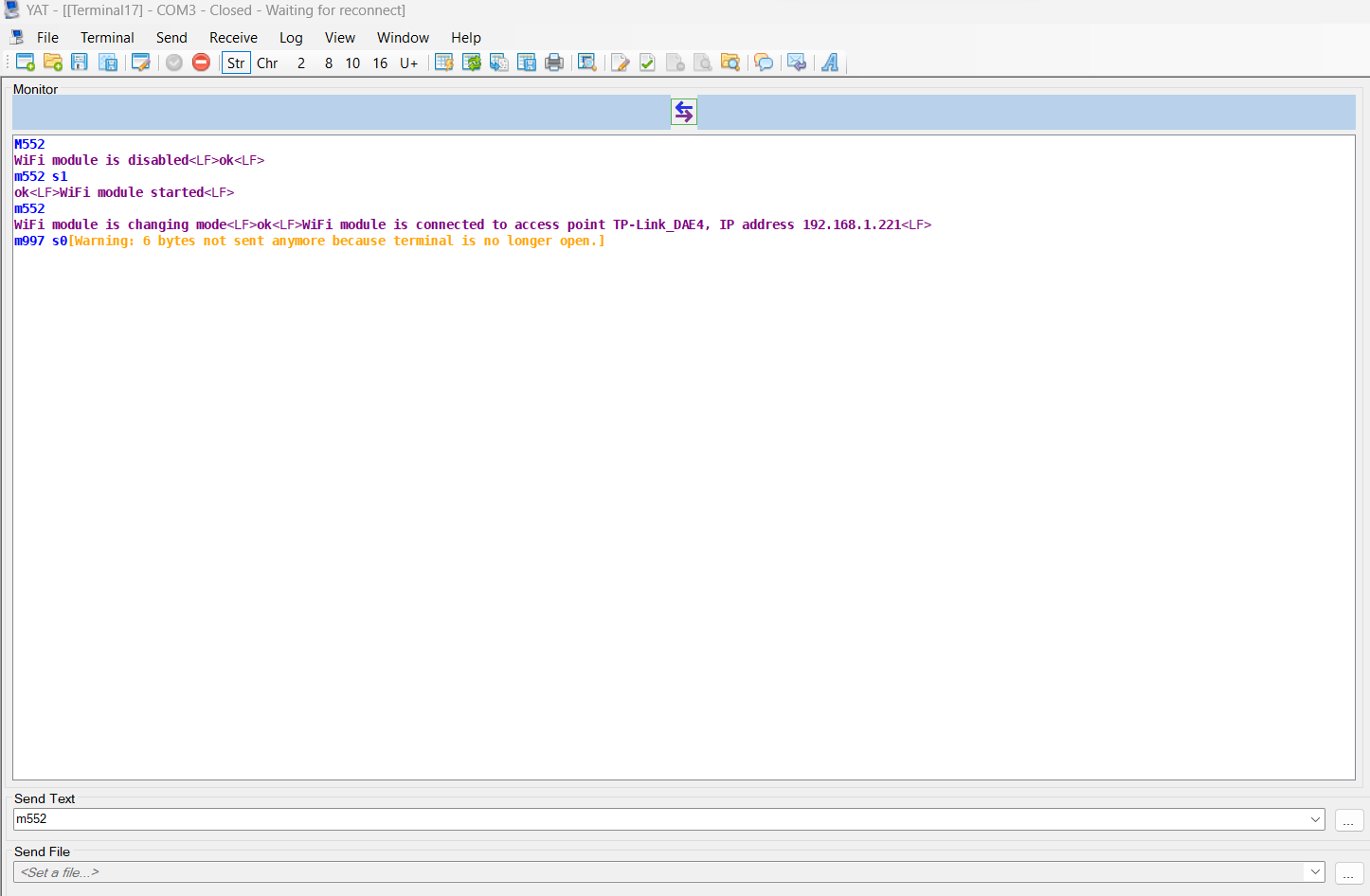Click the Save Workspace icon
The width and height of the screenshot is (1370, 896).
108,63
